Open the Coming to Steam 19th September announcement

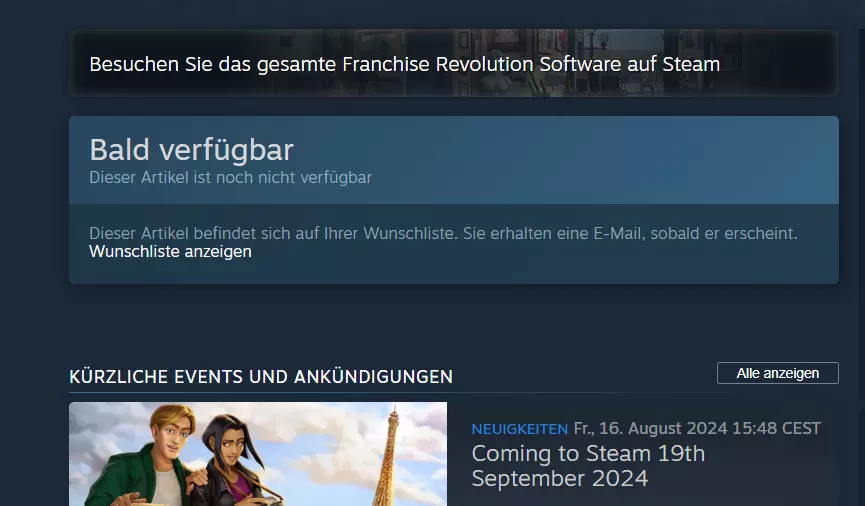[x=588, y=466]
